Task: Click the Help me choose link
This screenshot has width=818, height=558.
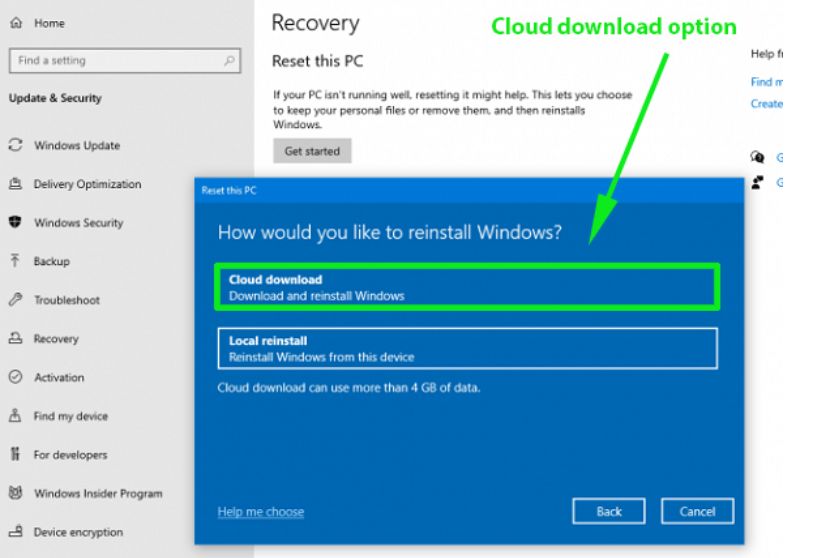Action: pos(261,512)
